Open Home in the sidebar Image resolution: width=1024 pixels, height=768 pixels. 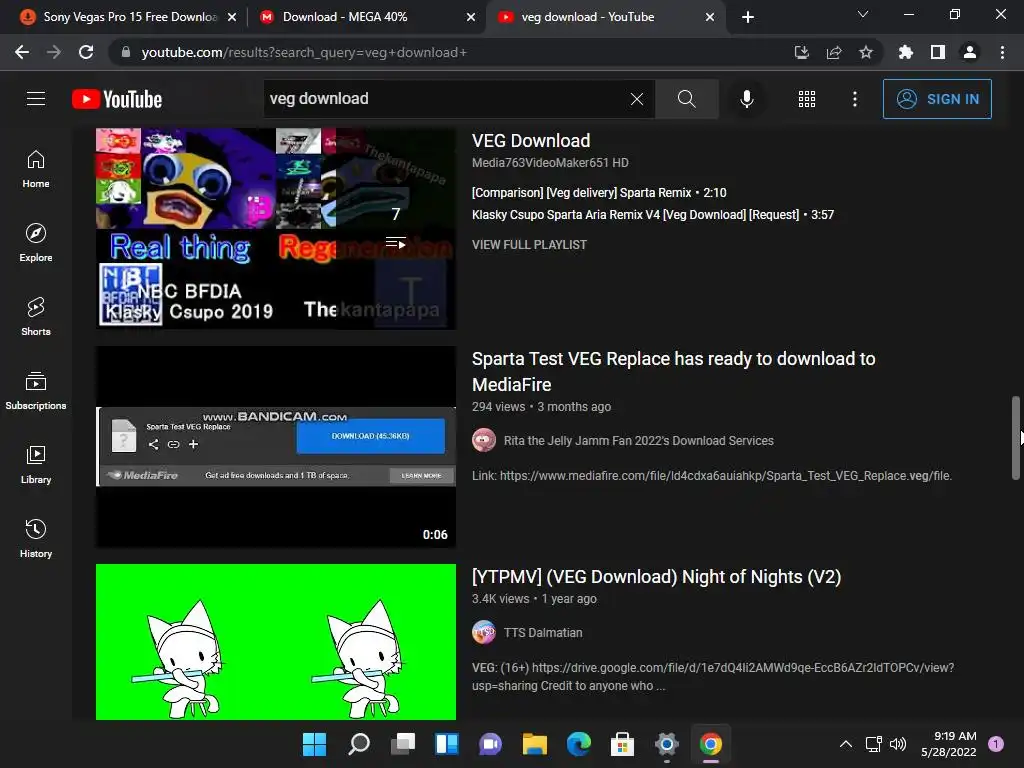36,168
